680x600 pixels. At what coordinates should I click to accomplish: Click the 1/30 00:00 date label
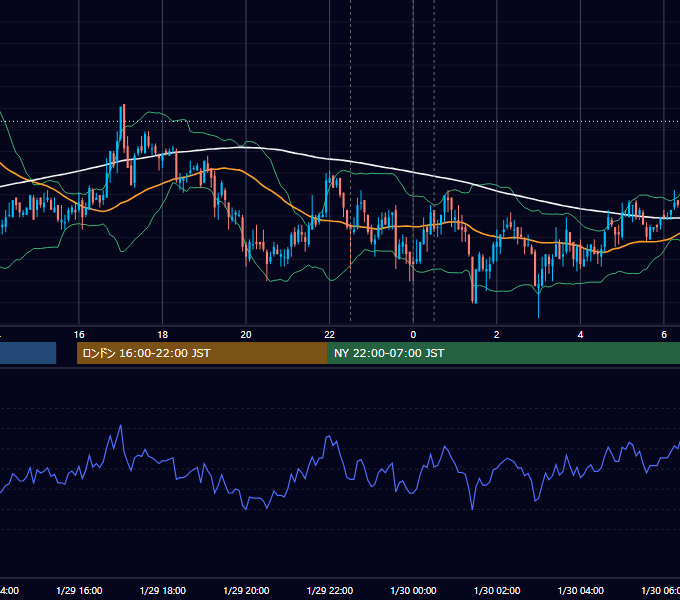tap(413, 590)
